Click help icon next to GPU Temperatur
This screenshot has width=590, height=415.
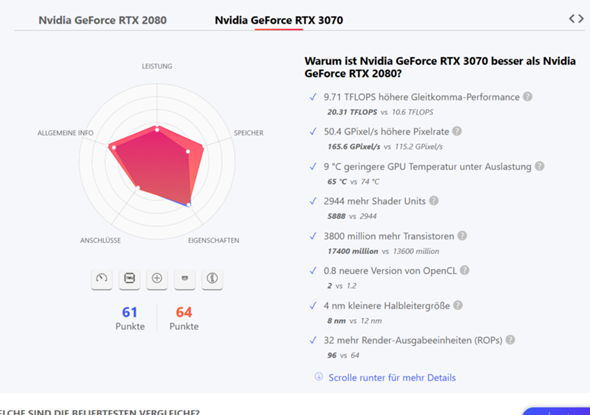click(x=540, y=166)
